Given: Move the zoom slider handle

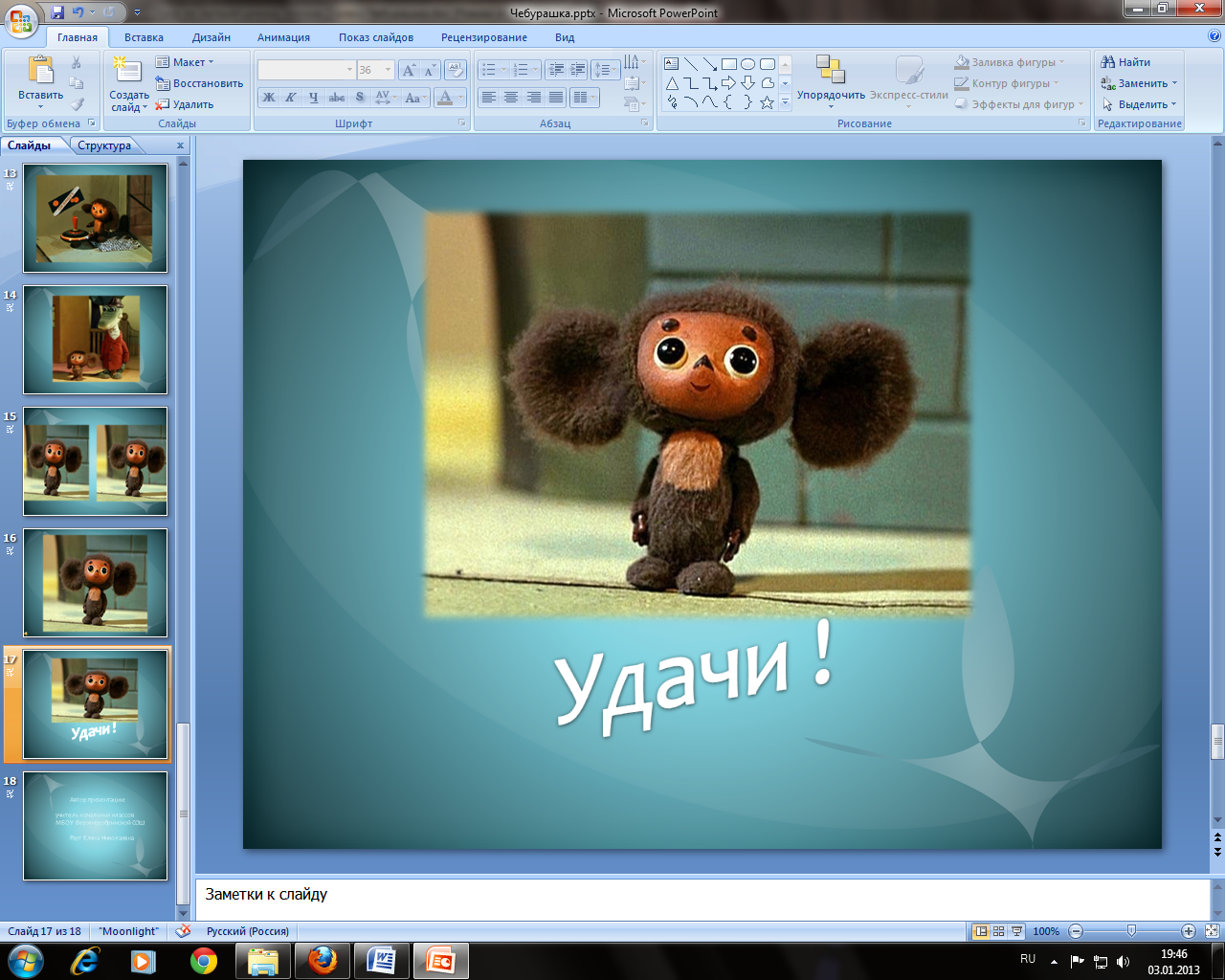Looking at the screenshot, I should click(x=1132, y=930).
